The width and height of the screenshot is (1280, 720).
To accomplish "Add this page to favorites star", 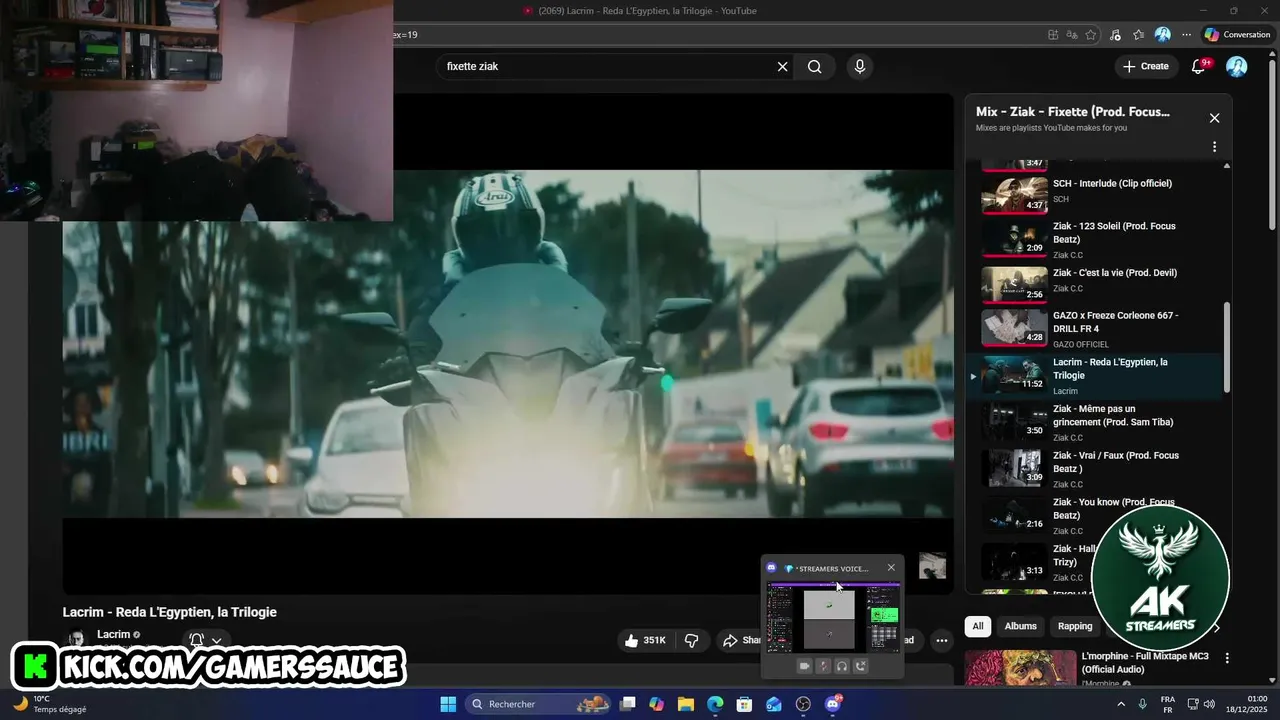I will tap(1091, 34).
